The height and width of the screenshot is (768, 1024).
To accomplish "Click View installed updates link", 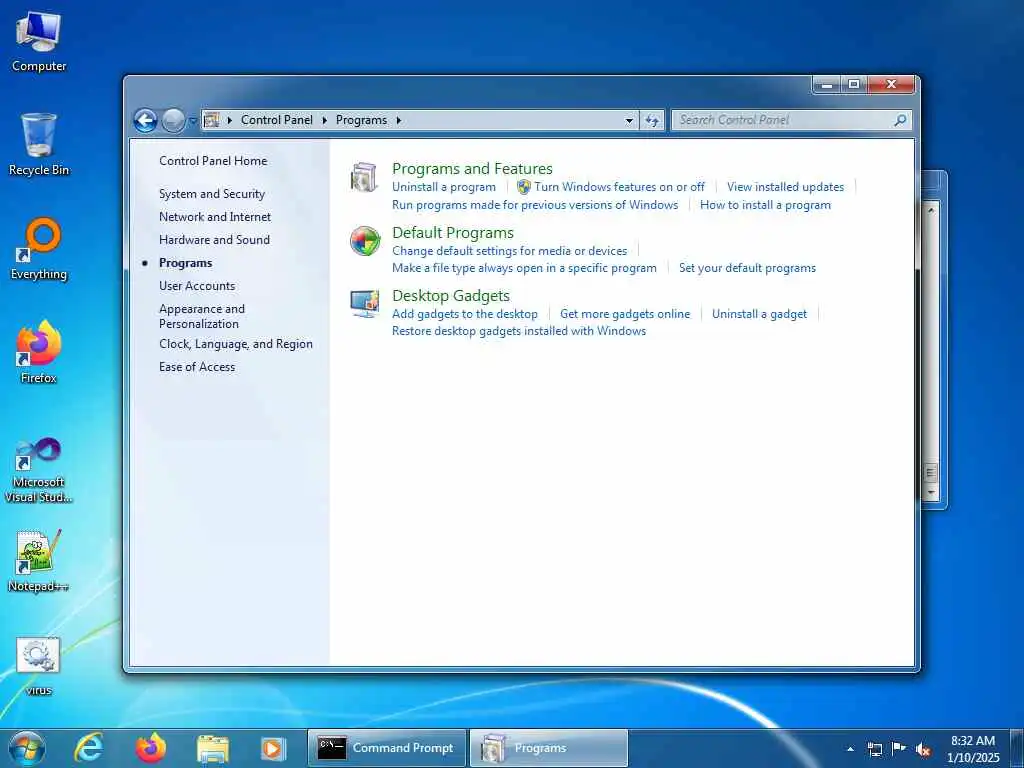I will 785,187.
